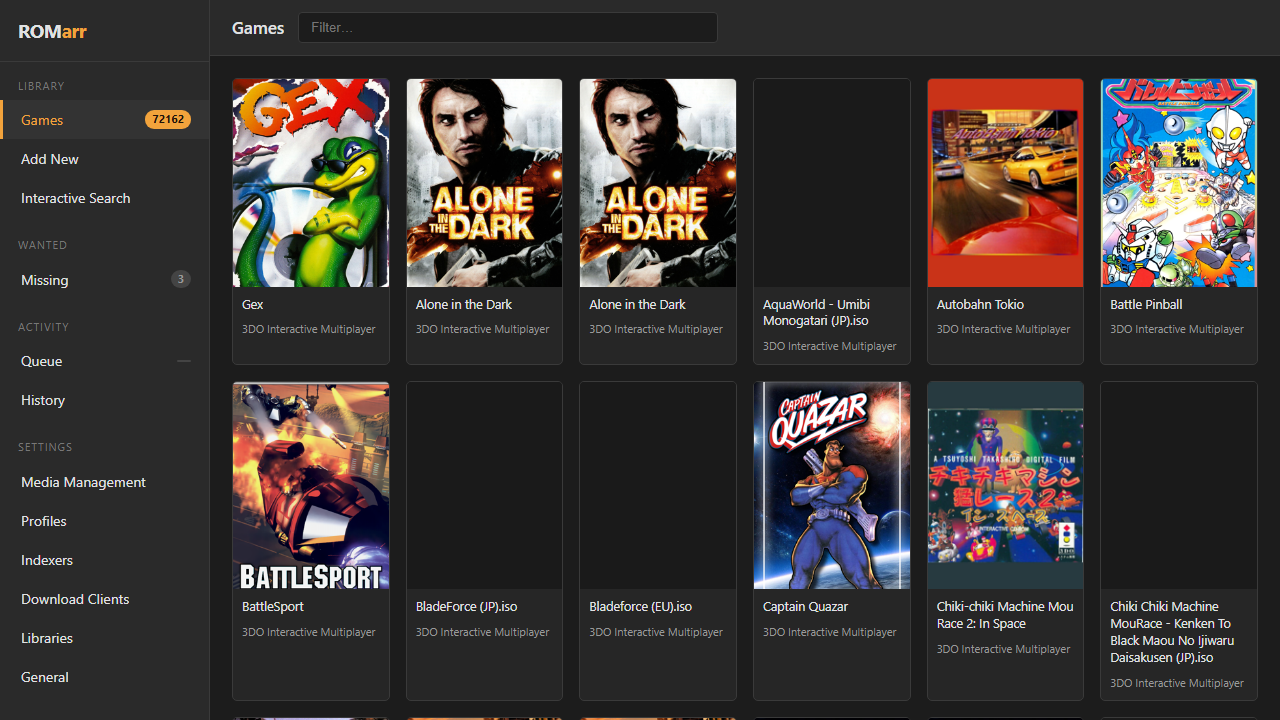Screen dimensions: 1280x720
Task: View the History page
Action: coord(104,400)
